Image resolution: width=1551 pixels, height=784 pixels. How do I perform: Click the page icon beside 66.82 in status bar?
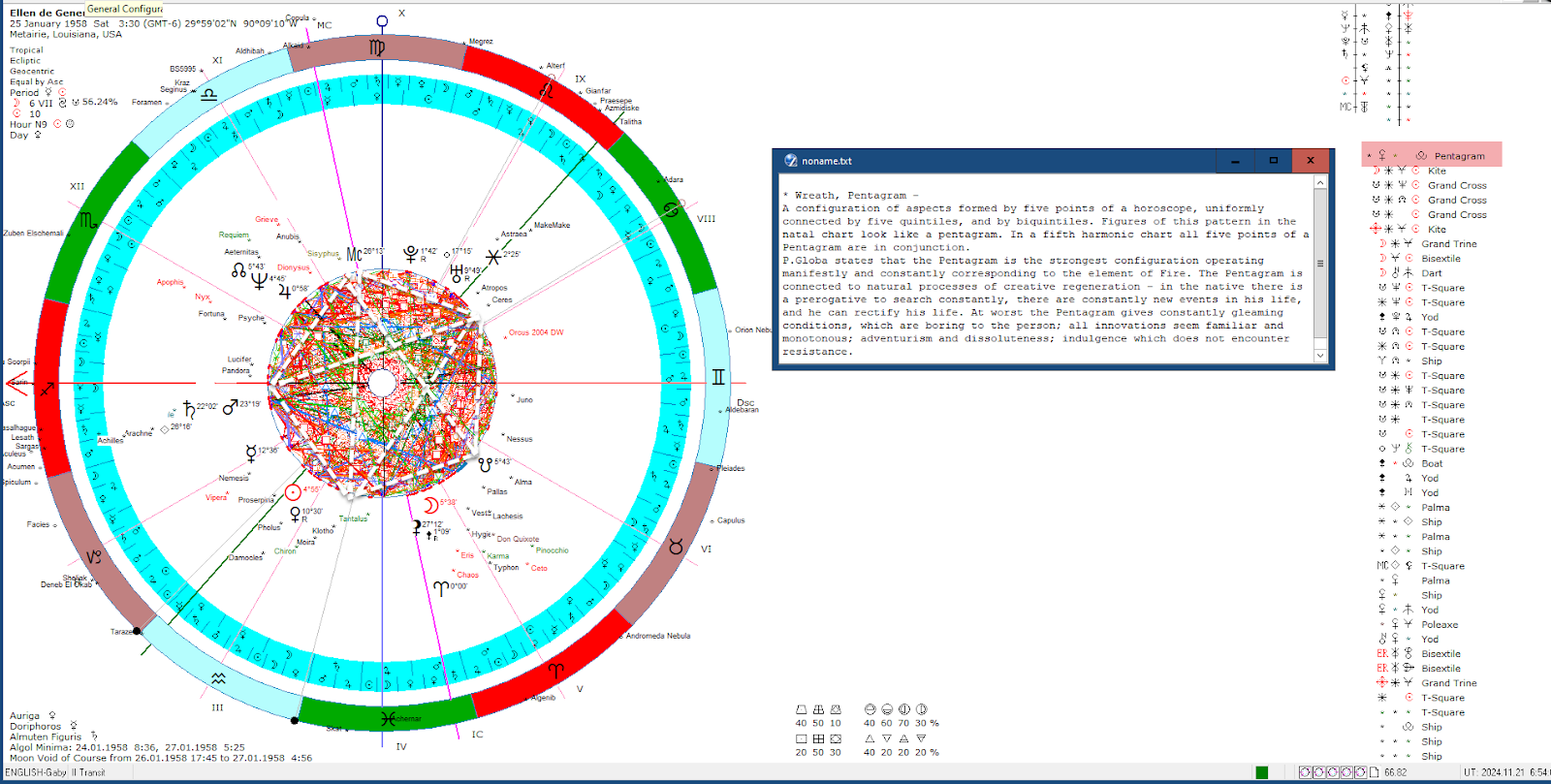[1374, 772]
